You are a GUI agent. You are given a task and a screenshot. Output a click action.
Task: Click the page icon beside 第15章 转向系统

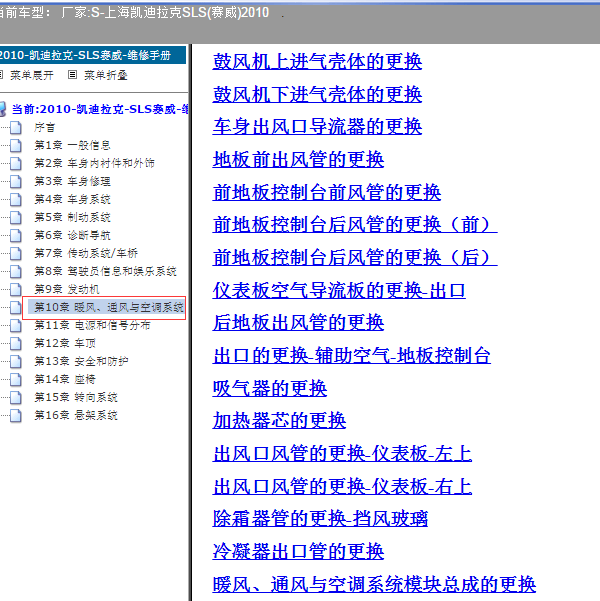pos(16,398)
